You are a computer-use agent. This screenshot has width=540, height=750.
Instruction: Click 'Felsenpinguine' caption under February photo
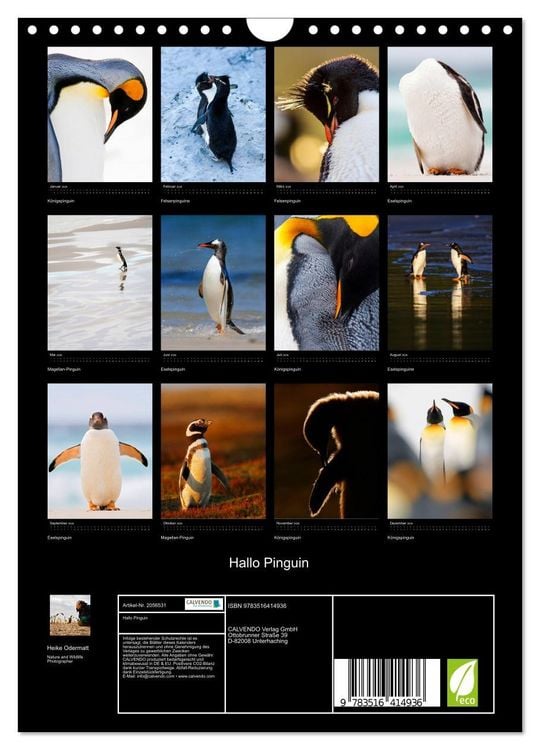176,201
